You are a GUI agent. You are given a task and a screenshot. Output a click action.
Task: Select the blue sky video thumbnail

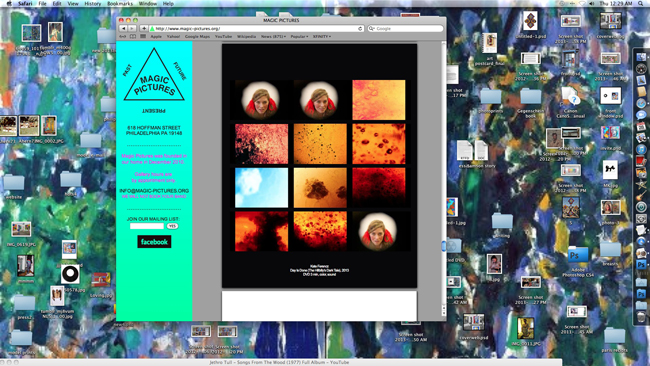[262, 187]
